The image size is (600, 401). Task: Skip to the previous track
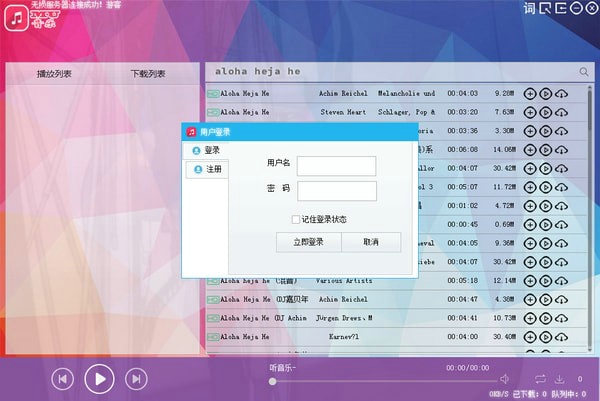(62, 379)
